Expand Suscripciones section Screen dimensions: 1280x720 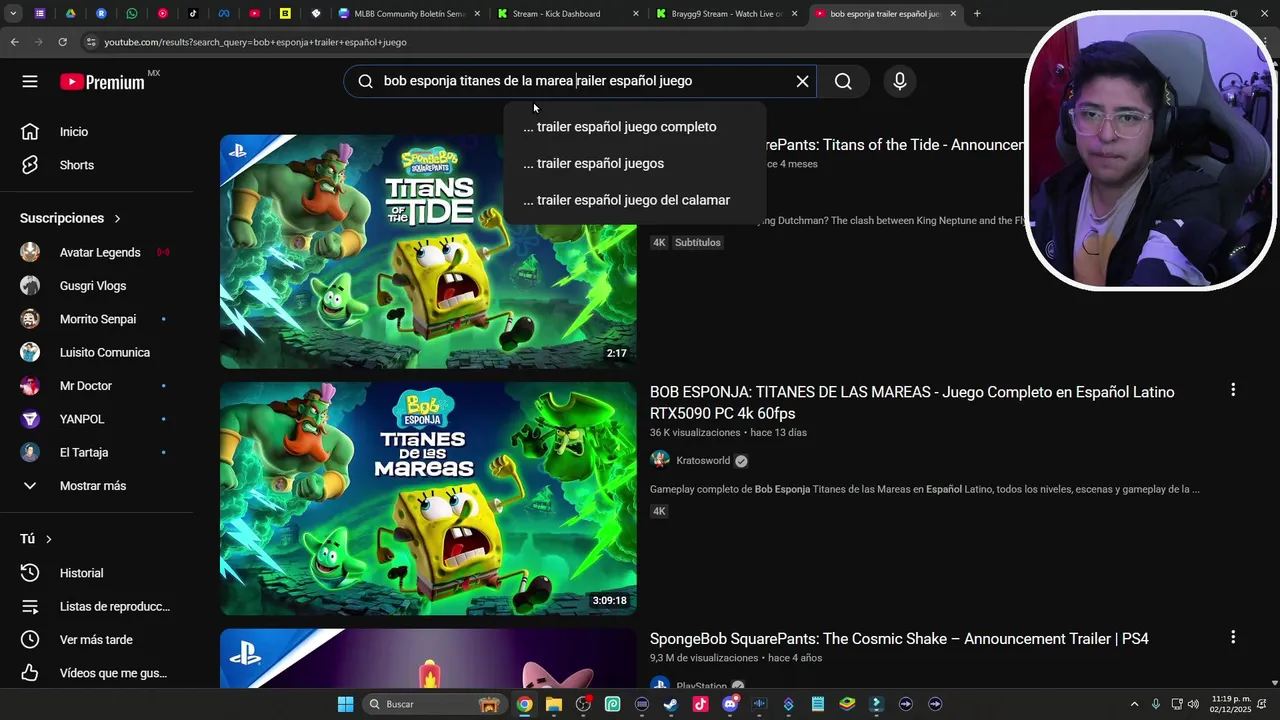(x=70, y=218)
